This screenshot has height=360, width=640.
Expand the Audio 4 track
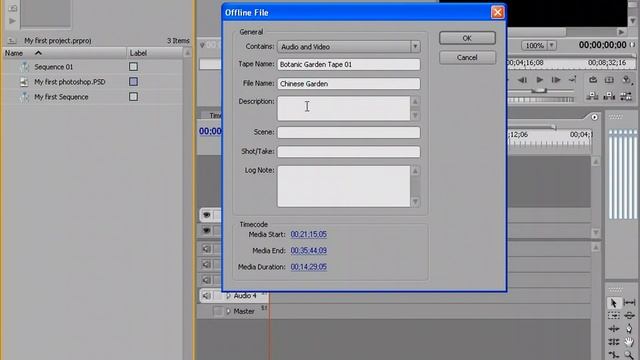pos(229,296)
